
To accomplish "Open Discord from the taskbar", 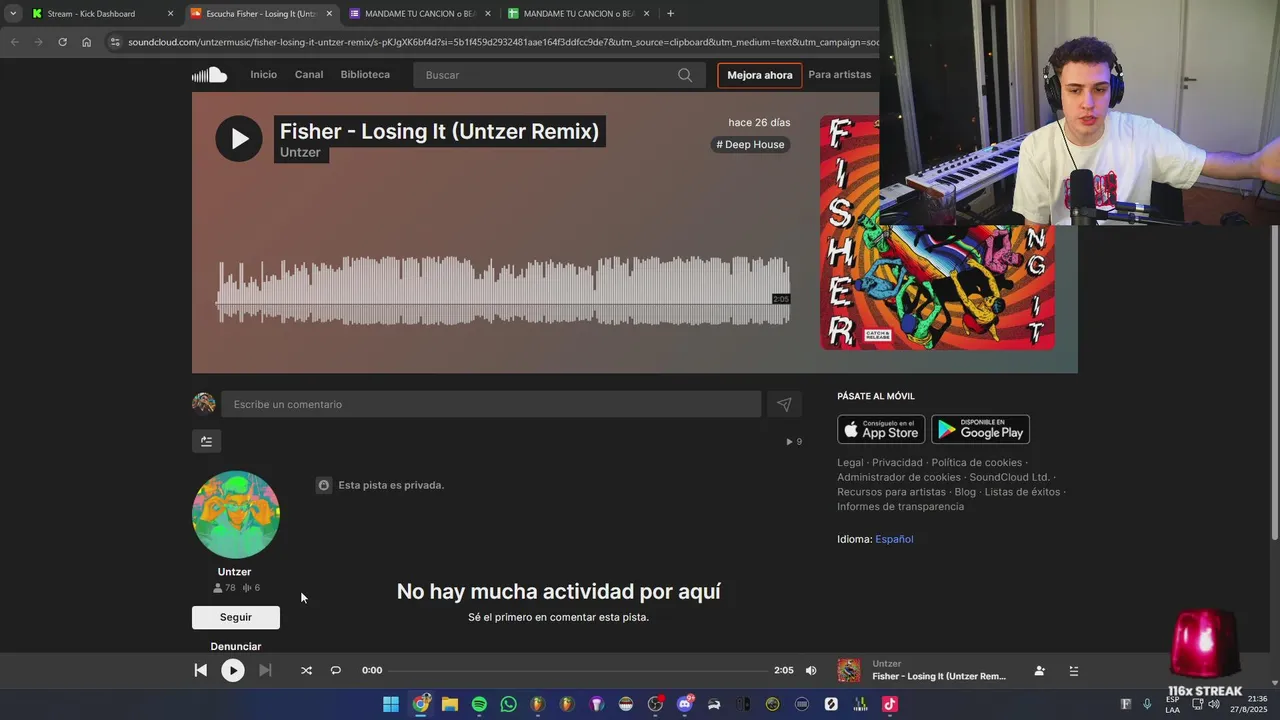I will tap(685, 704).
